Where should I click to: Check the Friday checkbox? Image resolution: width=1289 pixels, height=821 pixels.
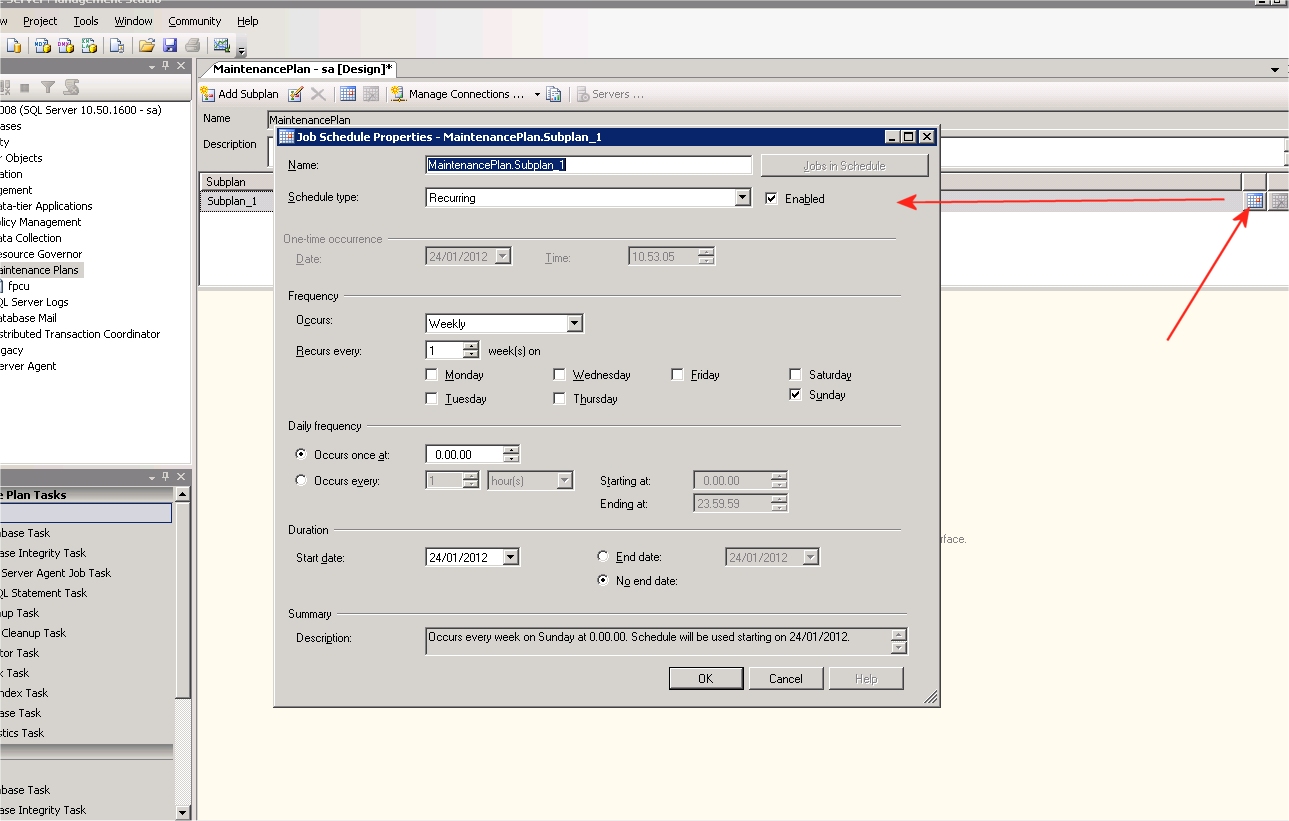tap(678, 375)
